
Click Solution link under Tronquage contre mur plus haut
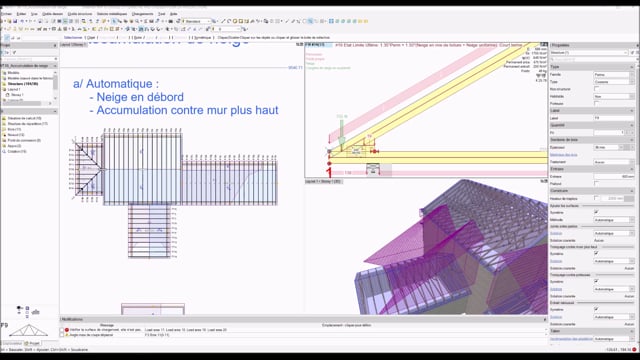click(x=556, y=261)
